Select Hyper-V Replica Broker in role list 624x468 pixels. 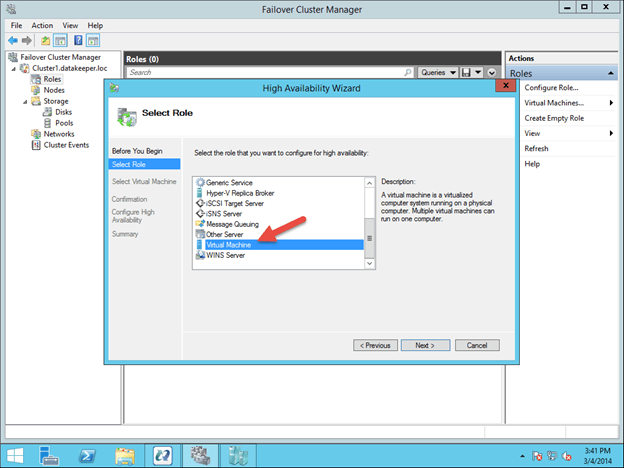point(239,192)
